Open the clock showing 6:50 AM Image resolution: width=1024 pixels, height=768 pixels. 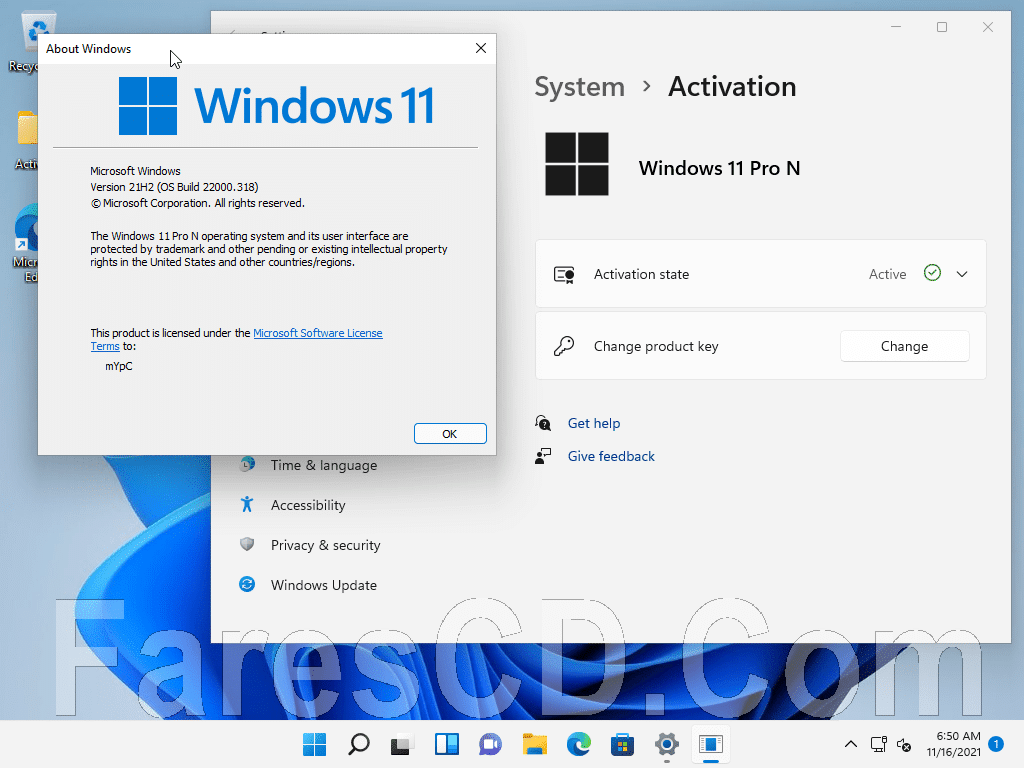(953, 744)
